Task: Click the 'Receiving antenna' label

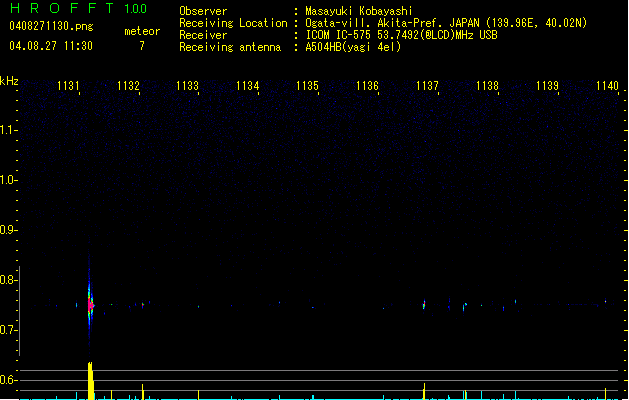Action: coord(230,47)
